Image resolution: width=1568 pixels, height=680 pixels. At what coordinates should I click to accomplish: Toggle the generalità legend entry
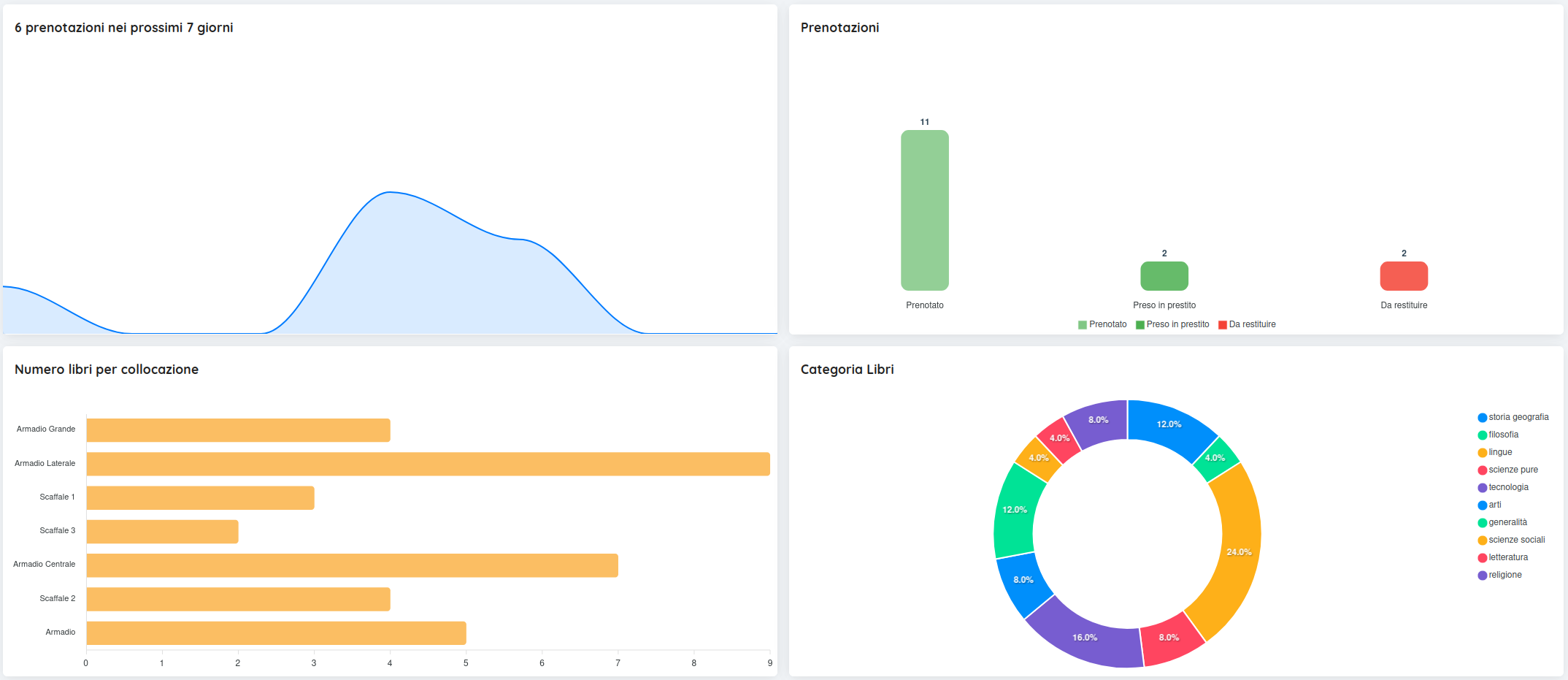click(x=1507, y=522)
